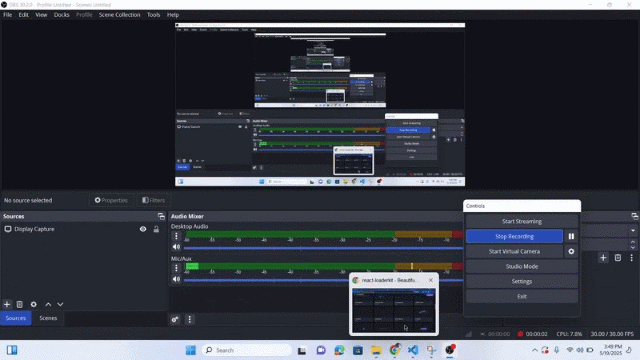Move source up with the up arrow
The image size is (640, 360).
click(48, 304)
